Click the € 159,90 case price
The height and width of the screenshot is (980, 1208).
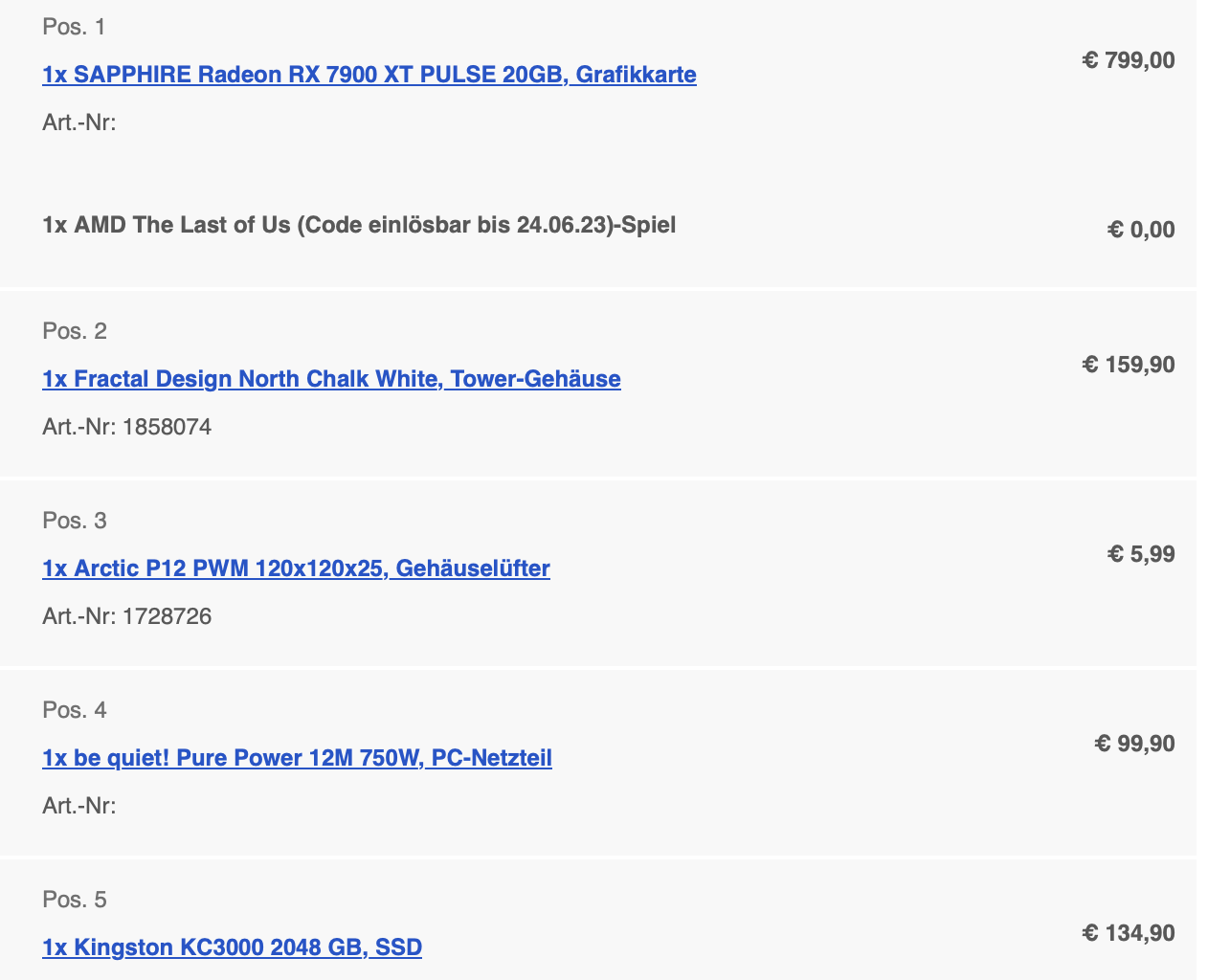pos(1129,365)
